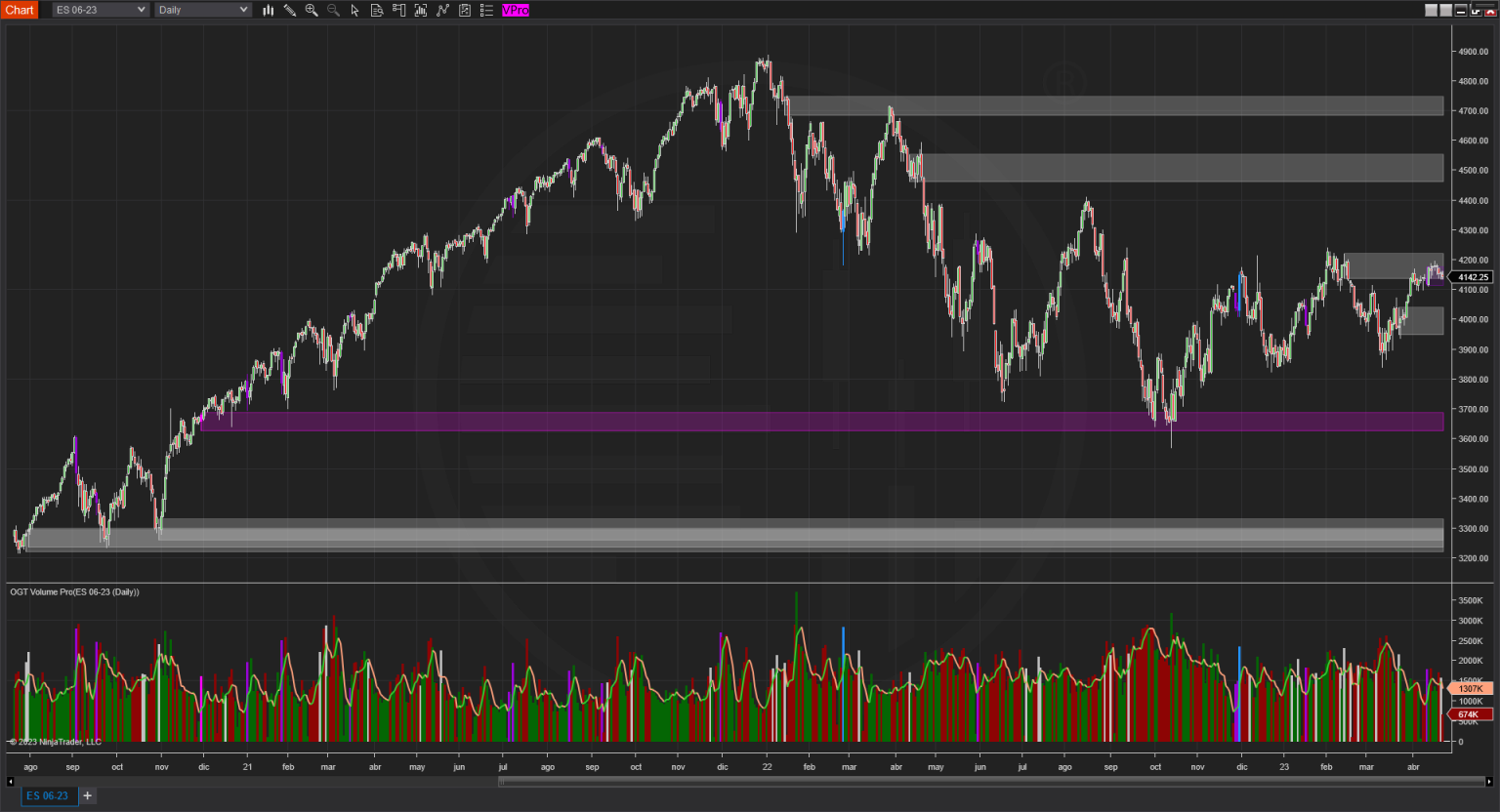Image resolution: width=1500 pixels, height=812 pixels.
Task: Click the "23" year label on time axis
Action: coord(1284,767)
